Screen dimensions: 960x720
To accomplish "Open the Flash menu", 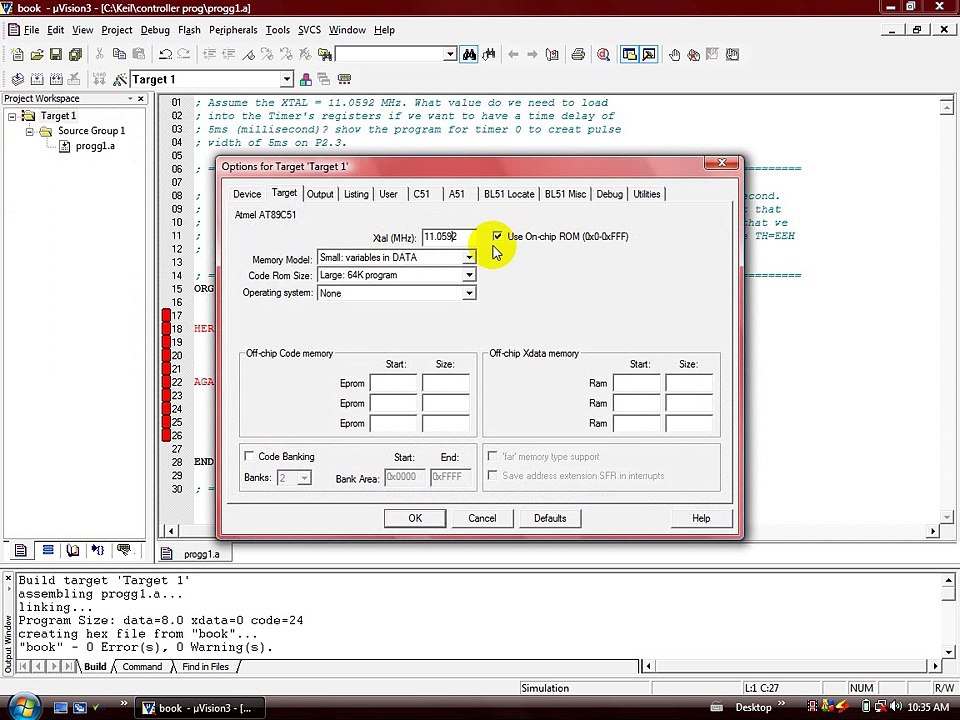I will 189,30.
